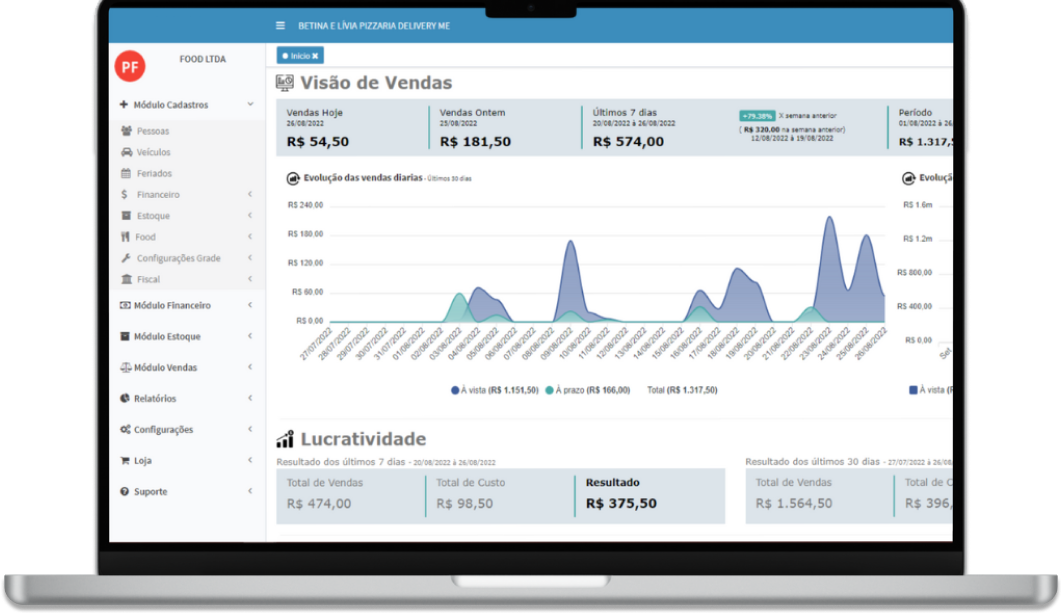Image resolution: width=1062 pixels, height=614 pixels.
Task: Open Pessoas via its people icon
Action: [127, 131]
